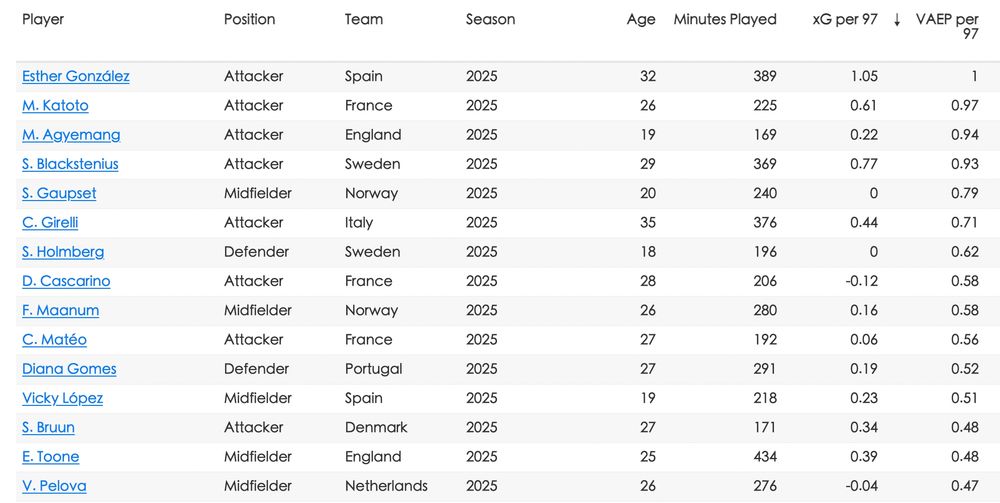Sort by VAEP per 97 header
Viewport: 1000px width, 503px height.
point(947,27)
